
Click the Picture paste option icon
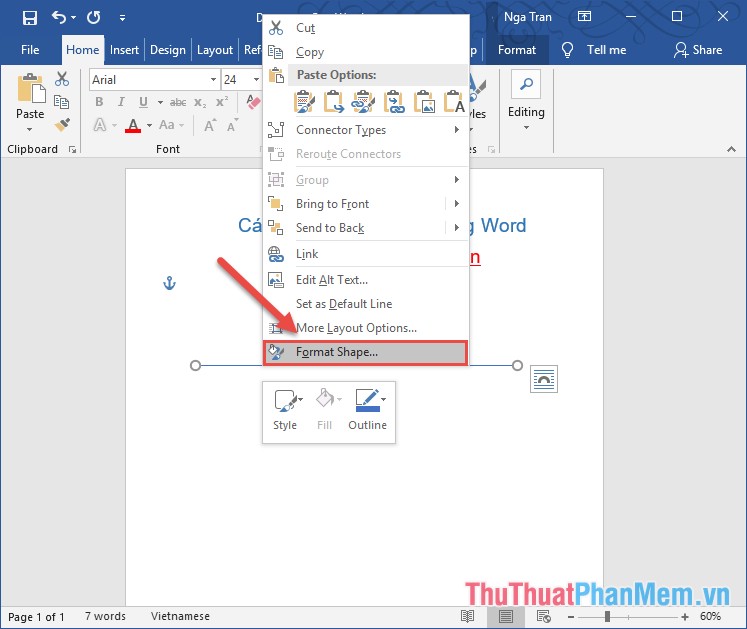424,101
